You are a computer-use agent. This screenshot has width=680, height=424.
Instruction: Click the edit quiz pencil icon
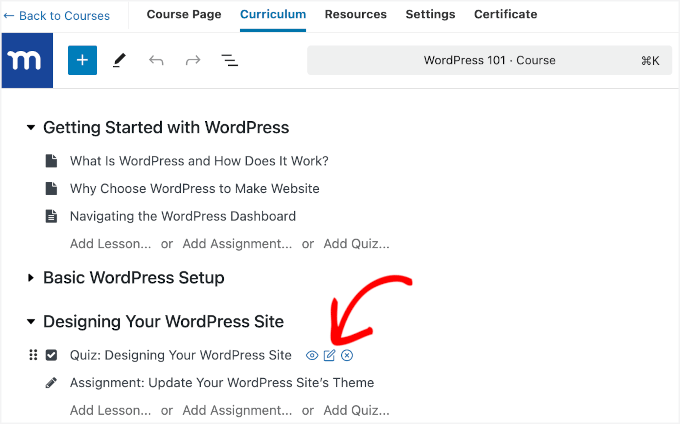click(x=329, y=355)
